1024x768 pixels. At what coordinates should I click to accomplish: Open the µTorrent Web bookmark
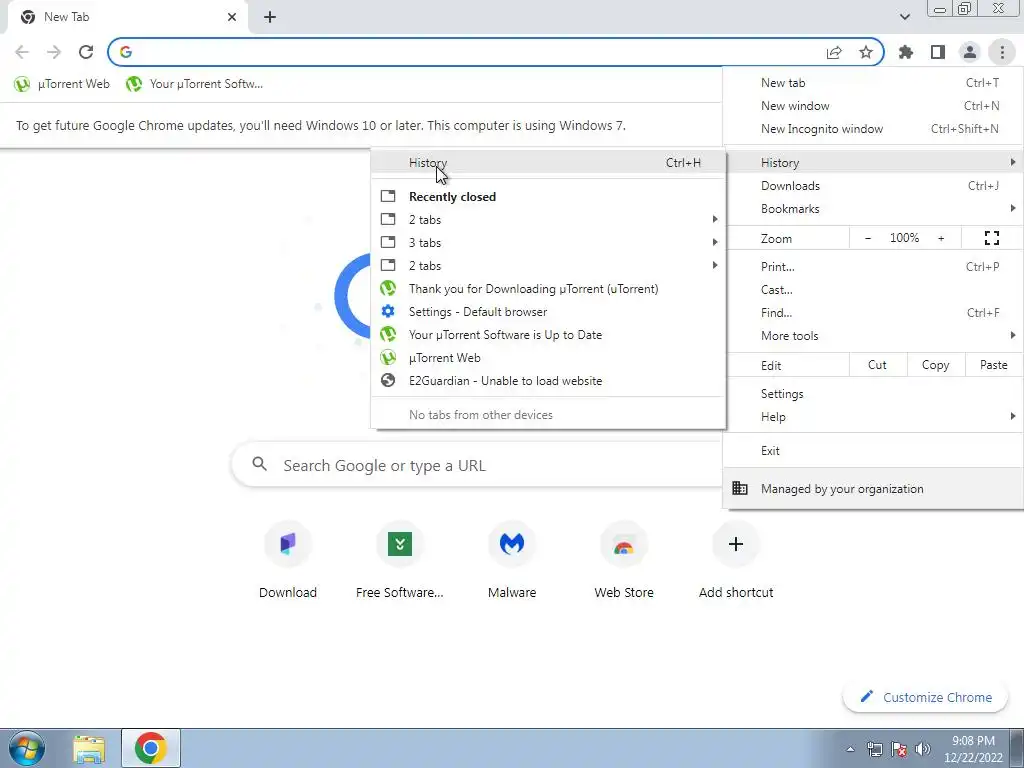click(x=62, y=84)
